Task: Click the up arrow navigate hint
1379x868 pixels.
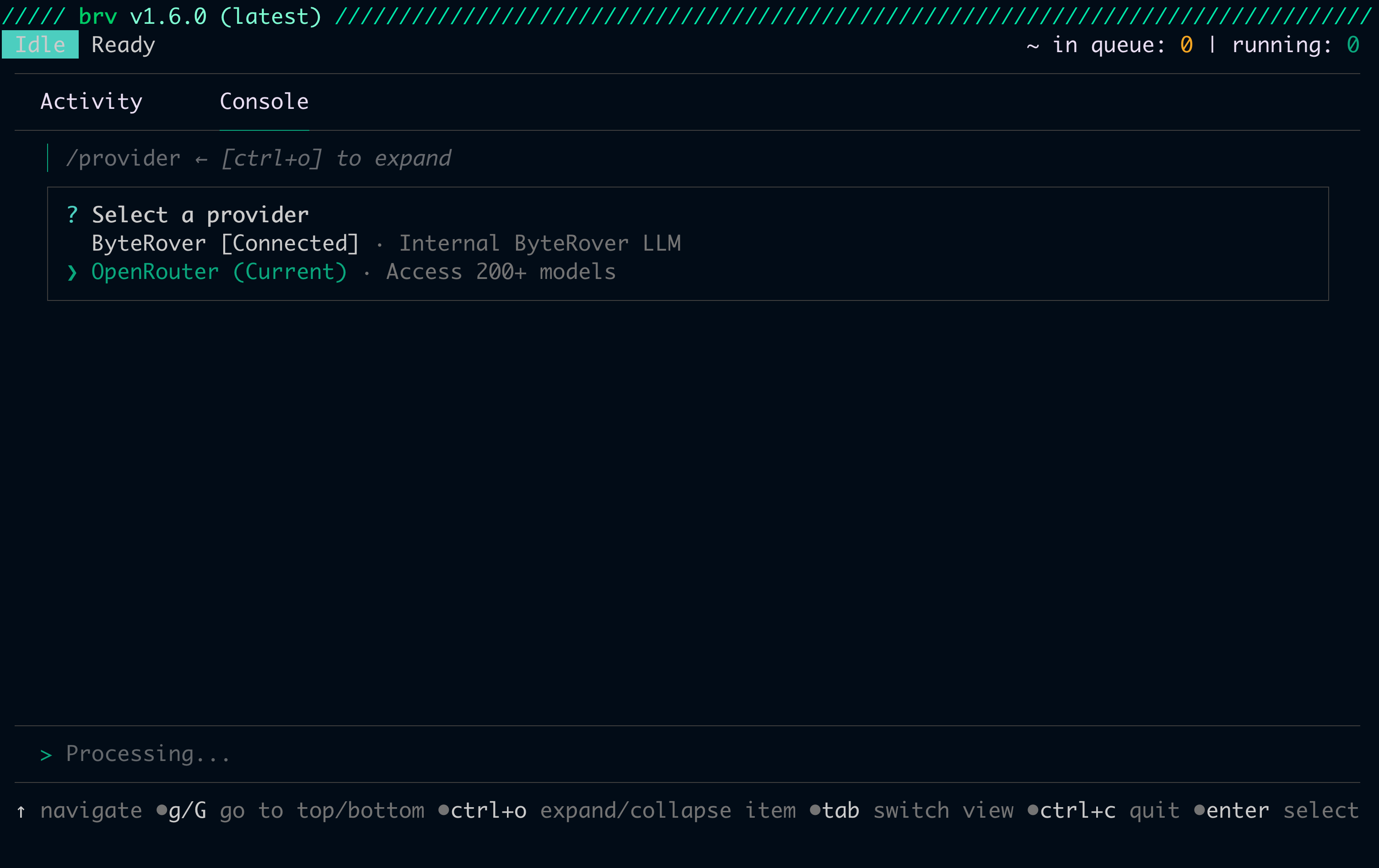Action: point(21,811)
